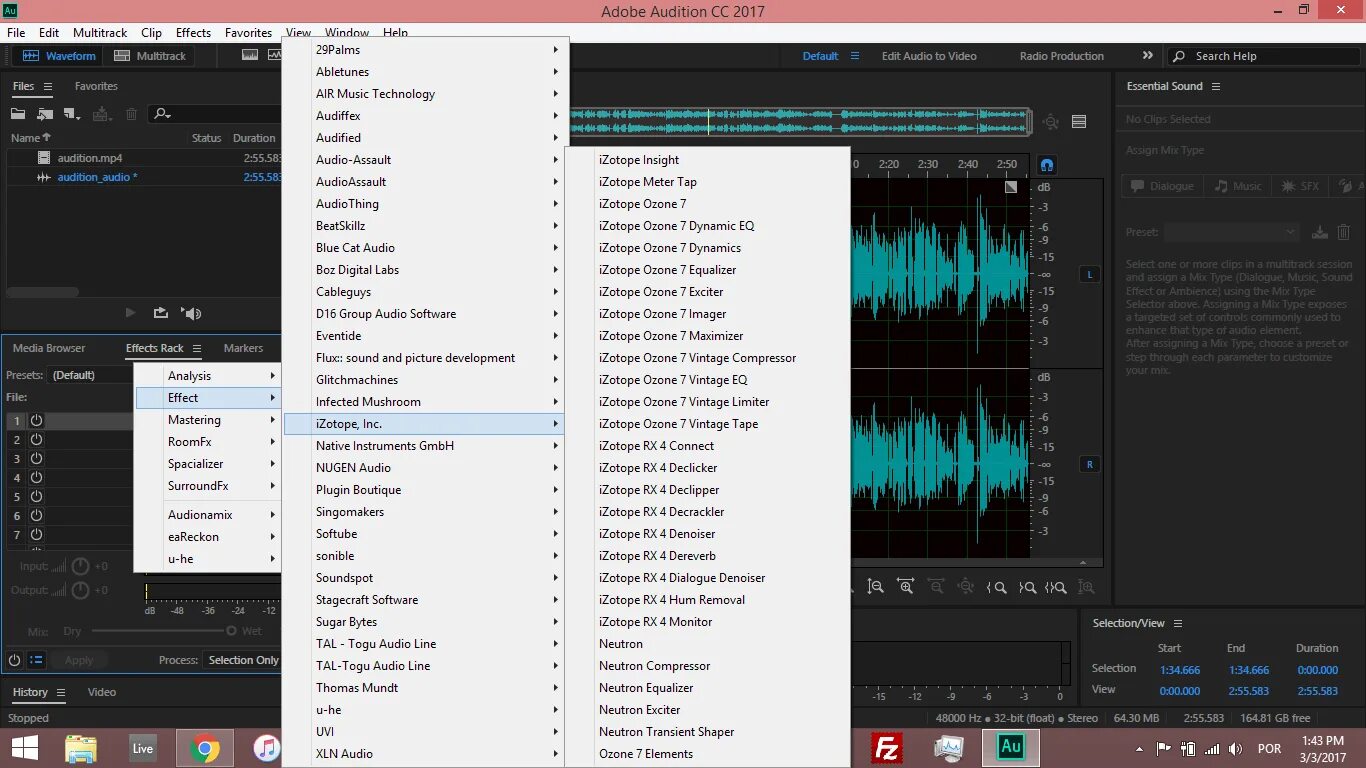Open Effects Rack panel menu icon
Image resolution: width=1366 pixels, height=768 pixels.
(x=197, y=348)
